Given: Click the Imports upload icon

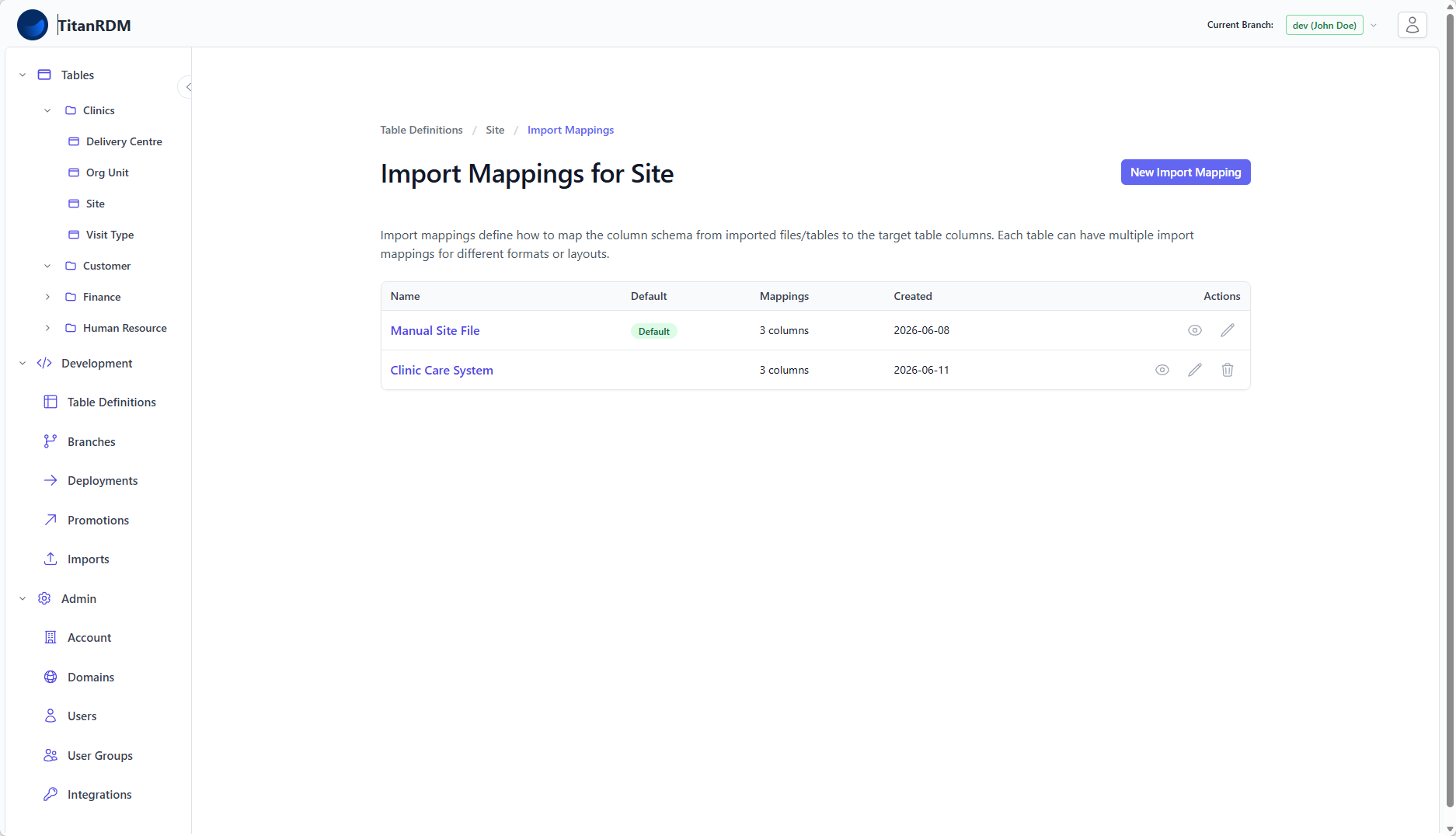Looking at the screenshot, I should point(51,559).
